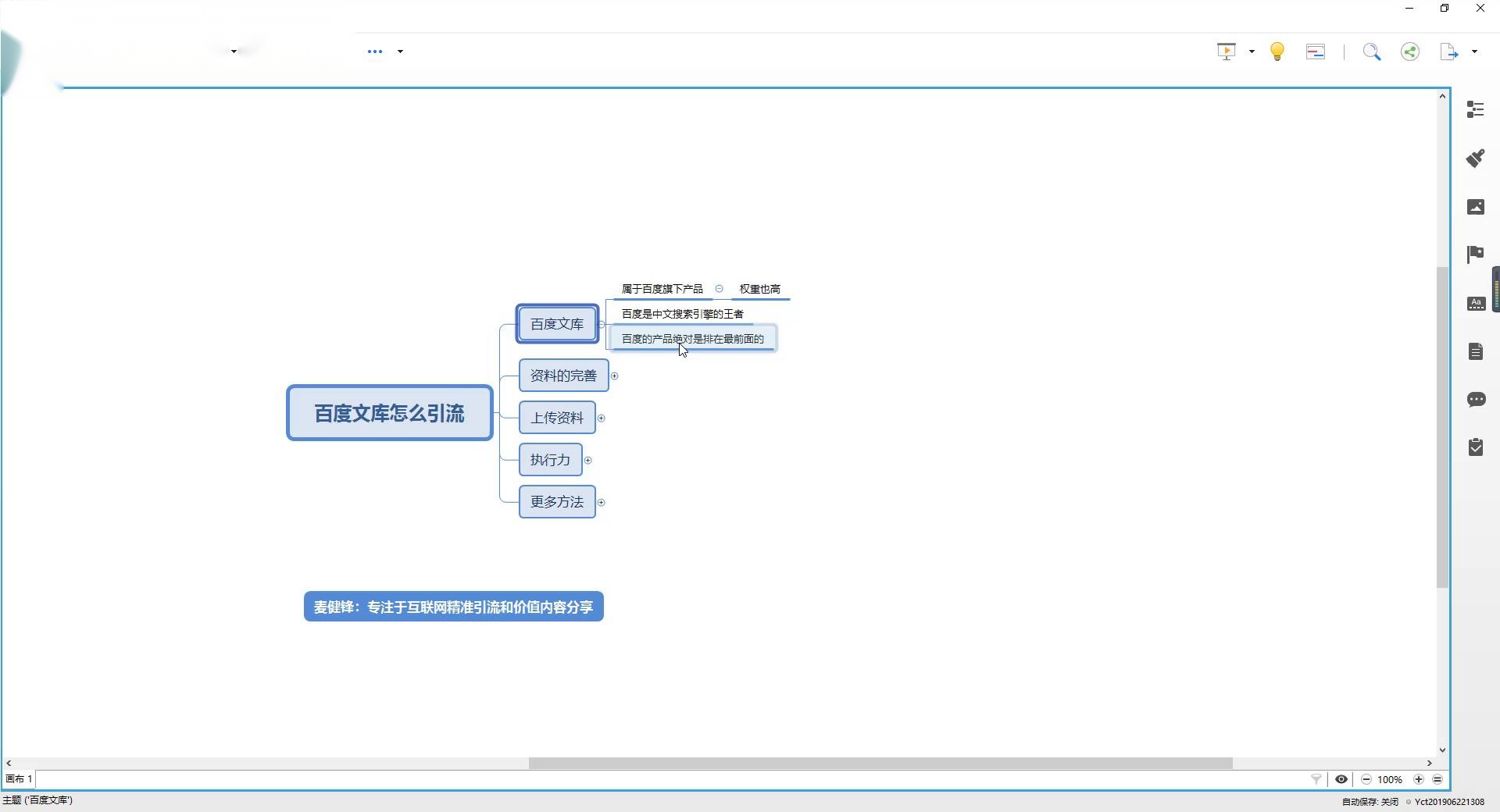
Task: Switch to the 画布 1 sheet tab
Action: (20, 779)
